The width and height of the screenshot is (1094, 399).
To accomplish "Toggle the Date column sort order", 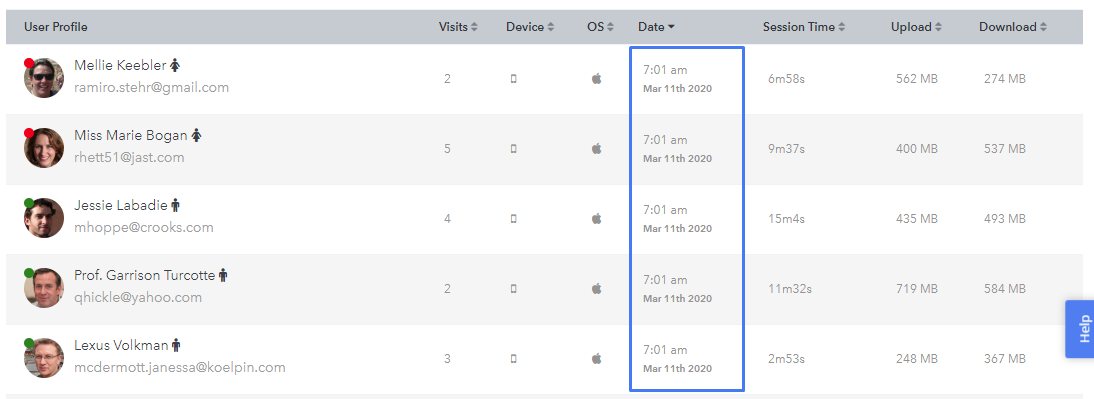I will click(x=656, y=27).
